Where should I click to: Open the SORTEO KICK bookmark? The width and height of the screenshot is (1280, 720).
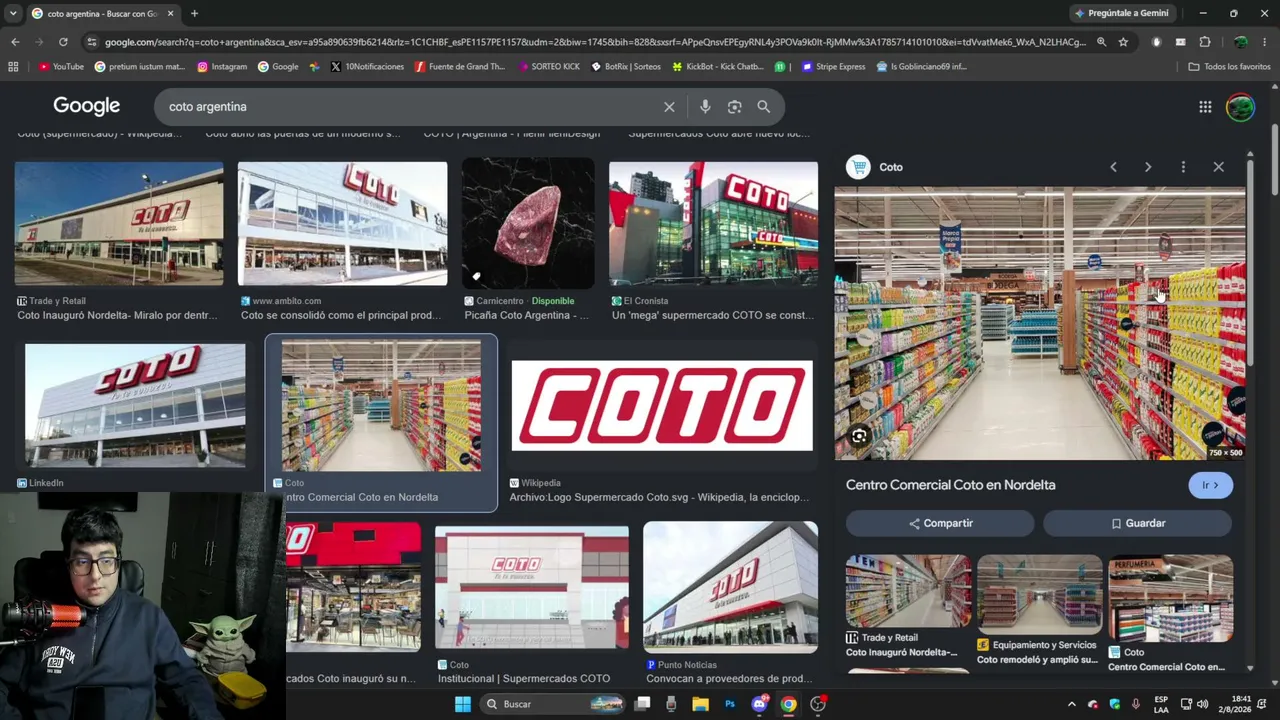547,67
